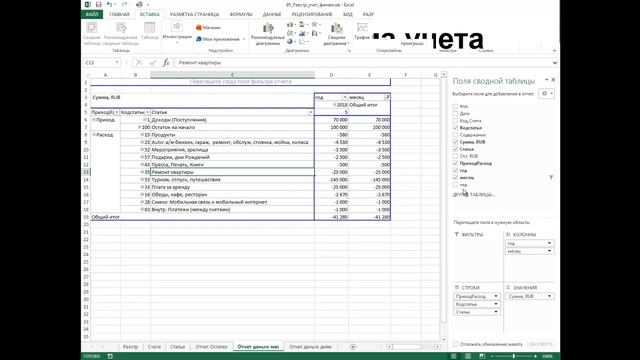Click the macro record icon in status bar
Viewport: 640px width, 360px height.
[110, 356]
